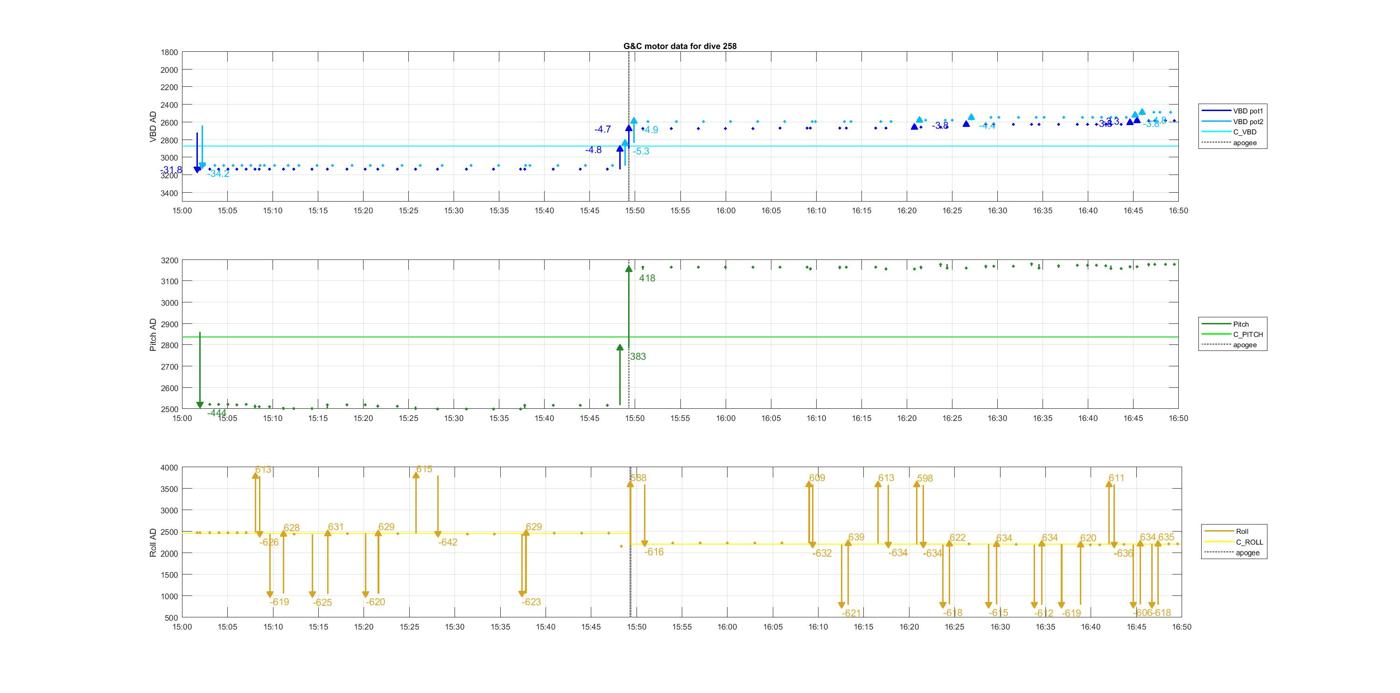1400x693 pixels.
Task: Click the title 'G&C motor data for dive 258'
Action: [x=680, y=46]
